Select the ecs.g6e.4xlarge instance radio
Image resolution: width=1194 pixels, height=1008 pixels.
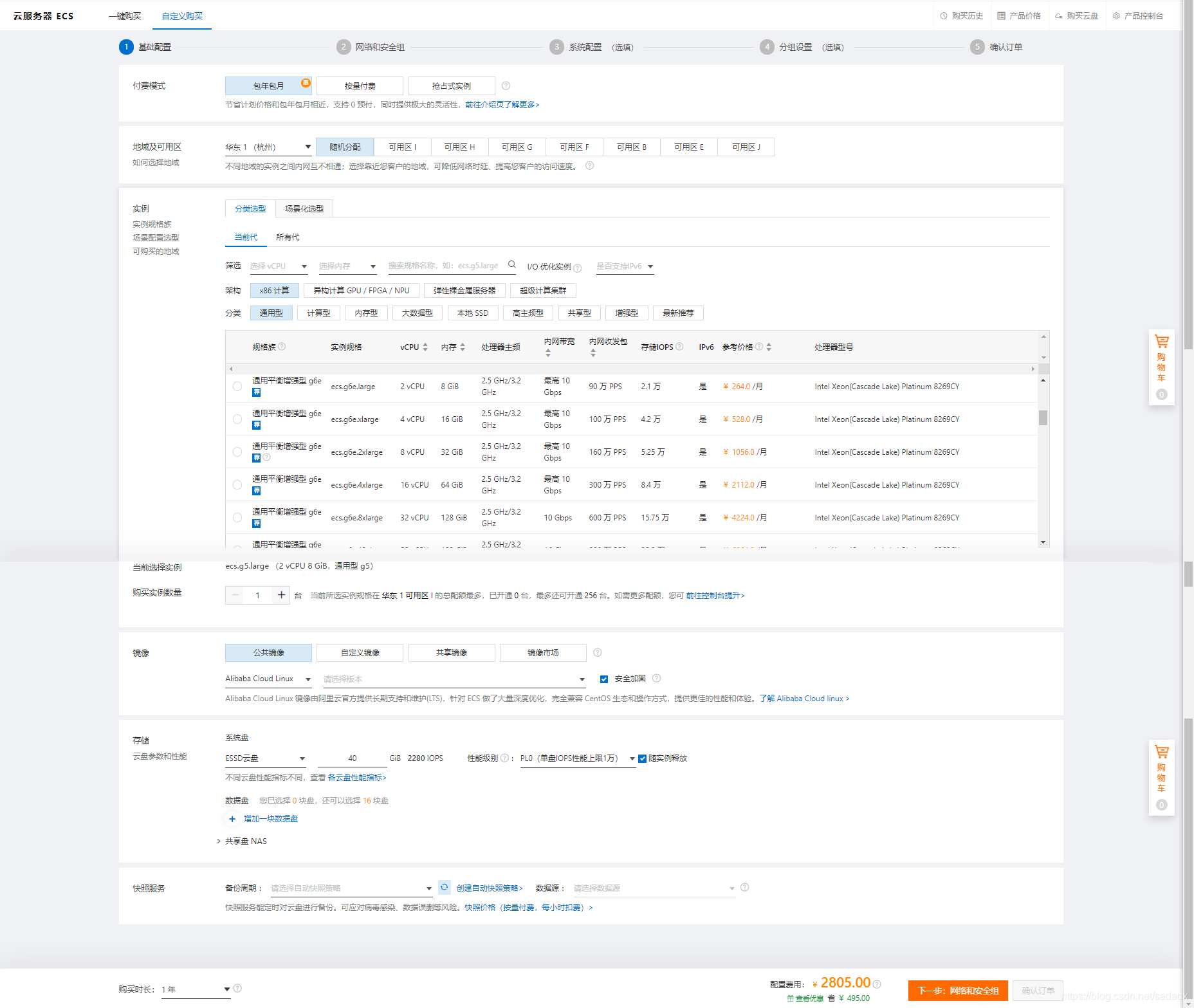[237, 485]
